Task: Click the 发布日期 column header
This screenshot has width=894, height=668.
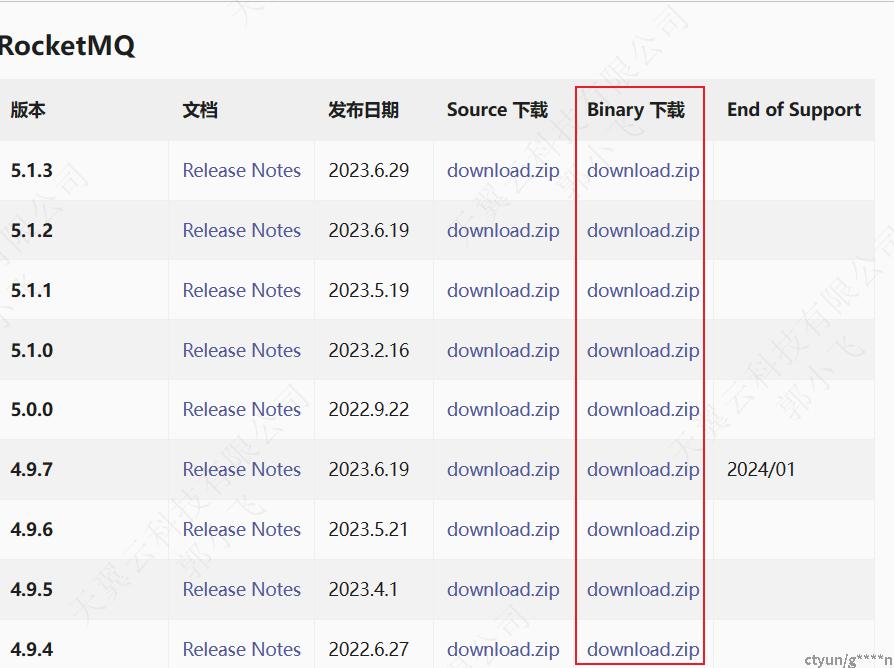Action: click(363, 109)
